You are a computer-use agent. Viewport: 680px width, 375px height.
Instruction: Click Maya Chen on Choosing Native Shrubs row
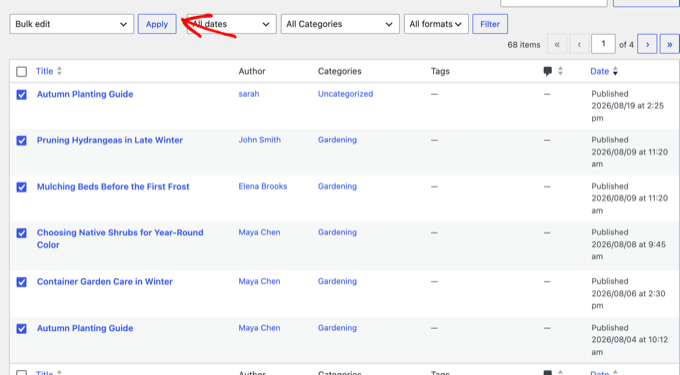[x=259, y=232]
